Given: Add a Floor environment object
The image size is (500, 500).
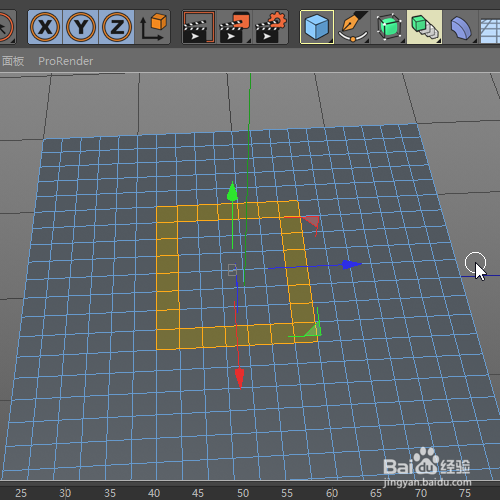Looking at the screenshot, I should (490, 30).
